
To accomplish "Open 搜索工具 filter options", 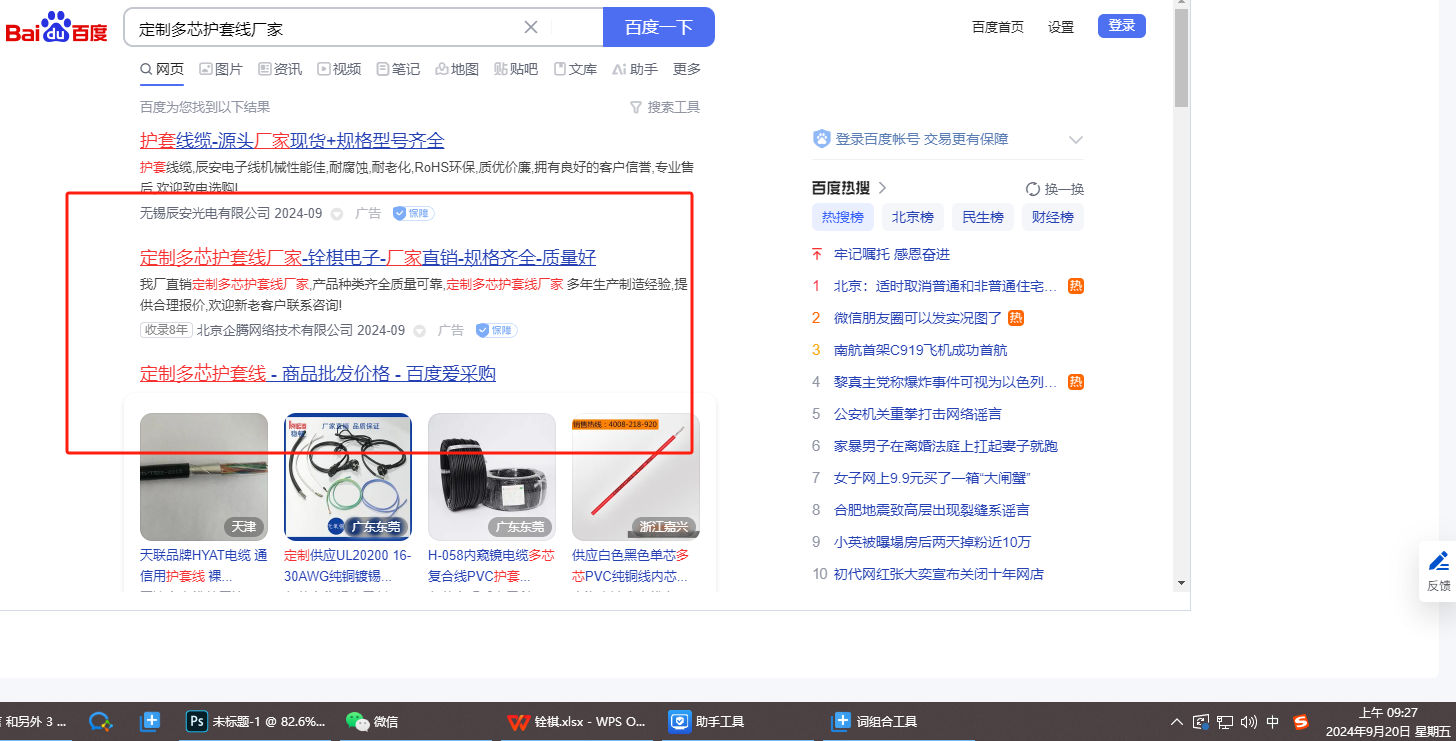I will [665, 107].
